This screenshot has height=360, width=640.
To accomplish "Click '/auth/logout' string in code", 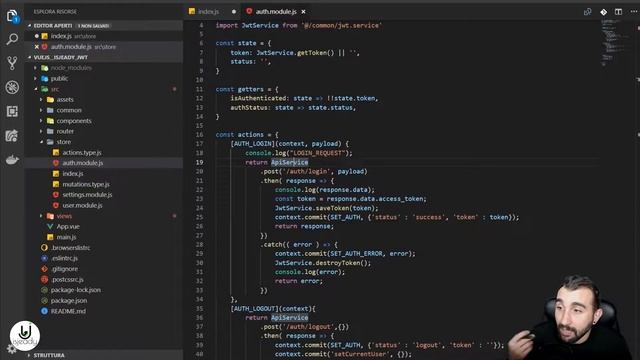I will [308, 327].
